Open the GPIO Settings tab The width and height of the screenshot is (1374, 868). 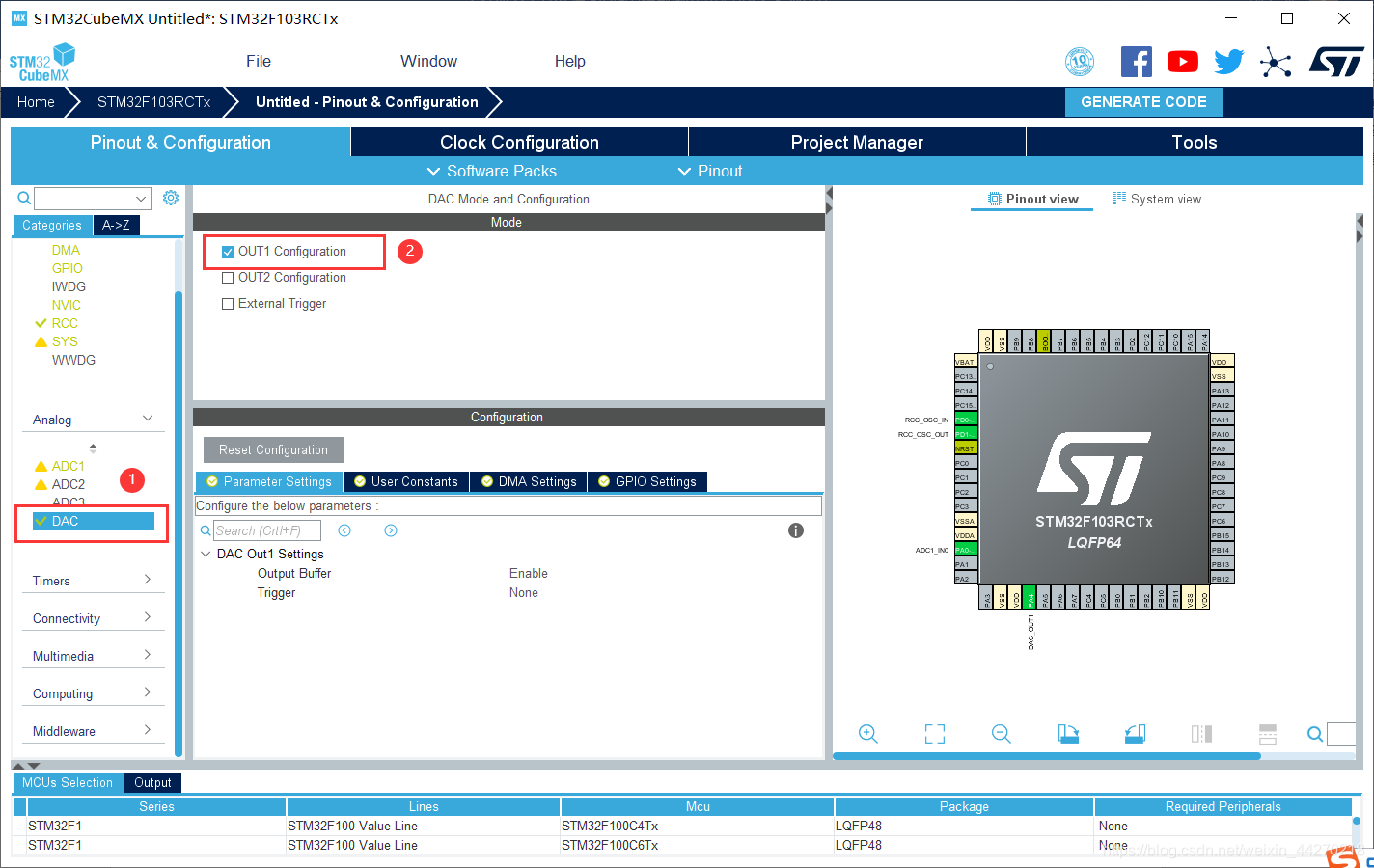[647, 481]
